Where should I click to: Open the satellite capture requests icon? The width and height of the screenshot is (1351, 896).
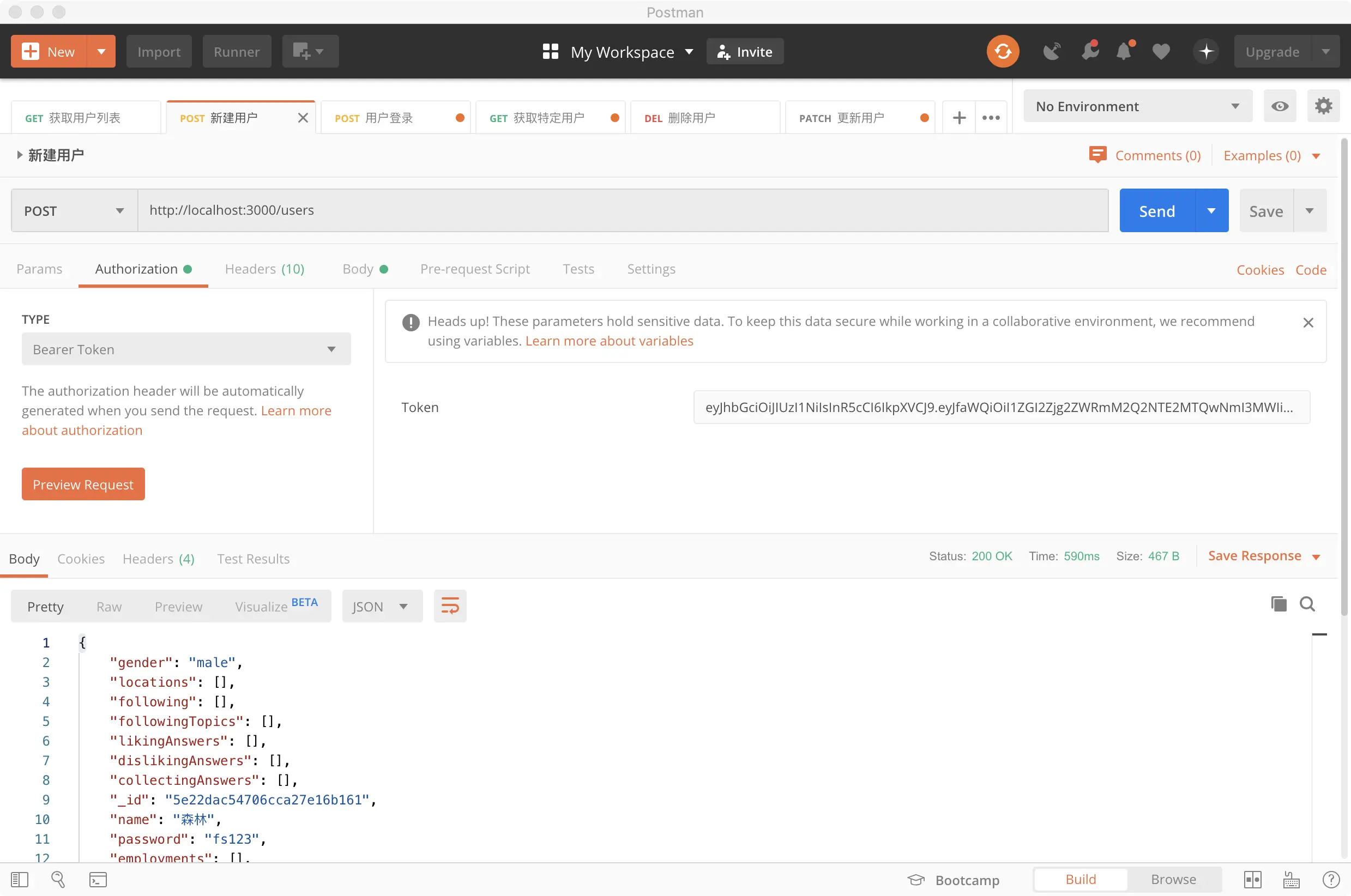click(x=1052, y=51)
